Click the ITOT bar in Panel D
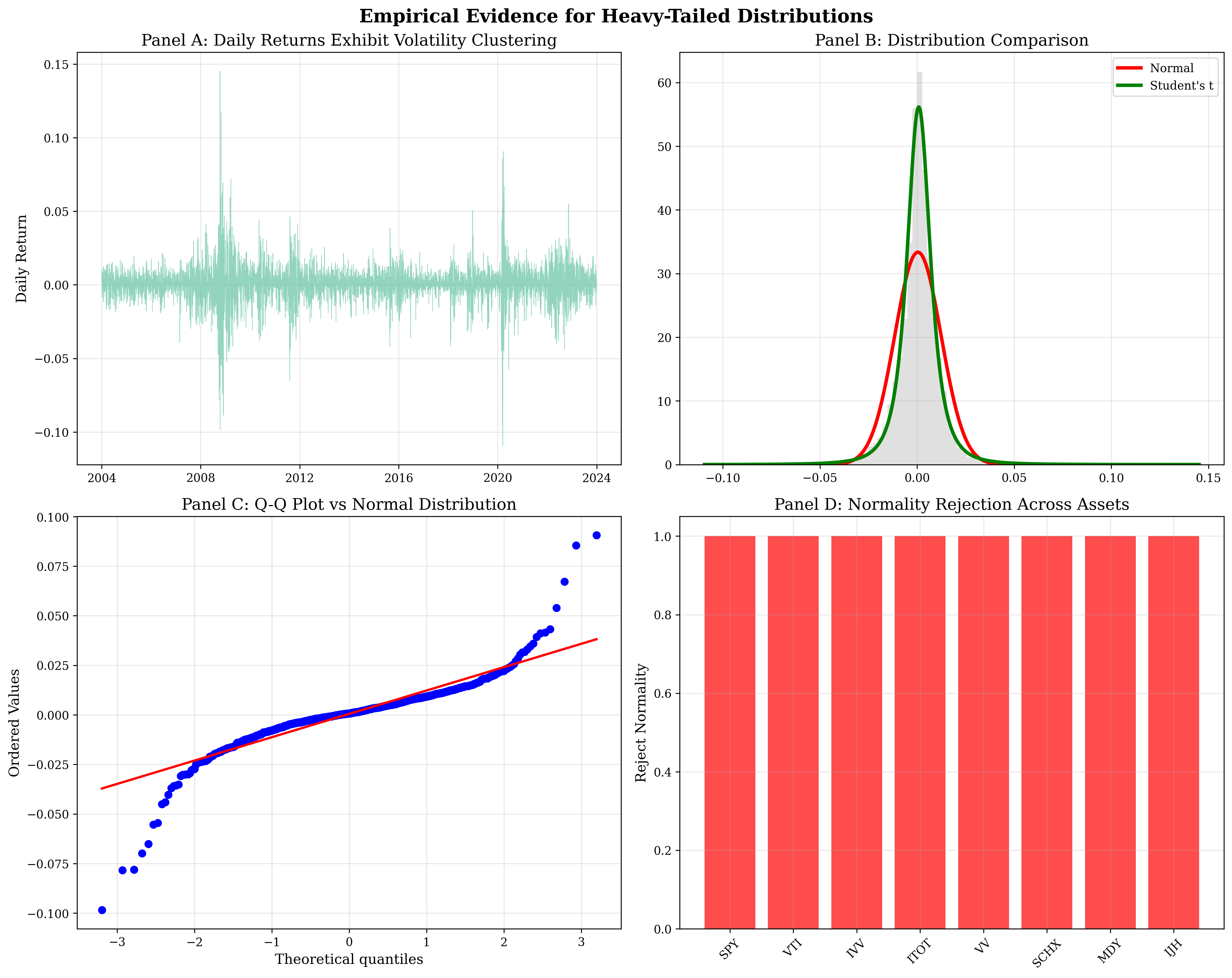This screenshot has height=978, width=1232. 920,732
